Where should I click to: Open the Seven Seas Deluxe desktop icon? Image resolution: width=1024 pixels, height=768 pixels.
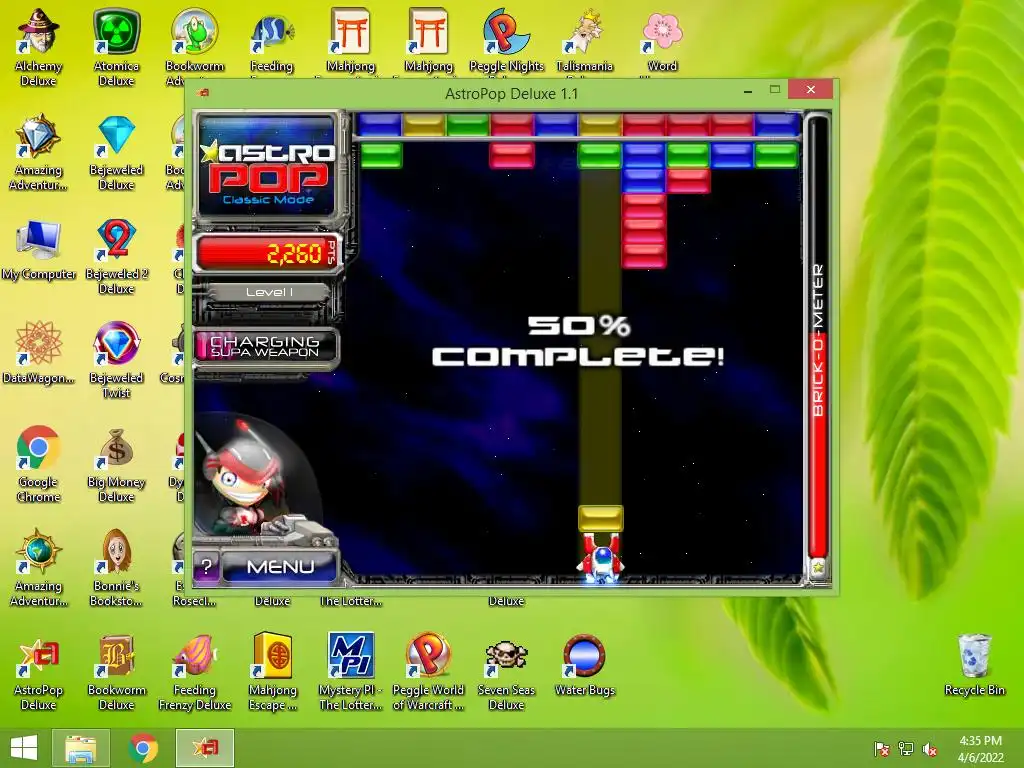click(506, 673)
